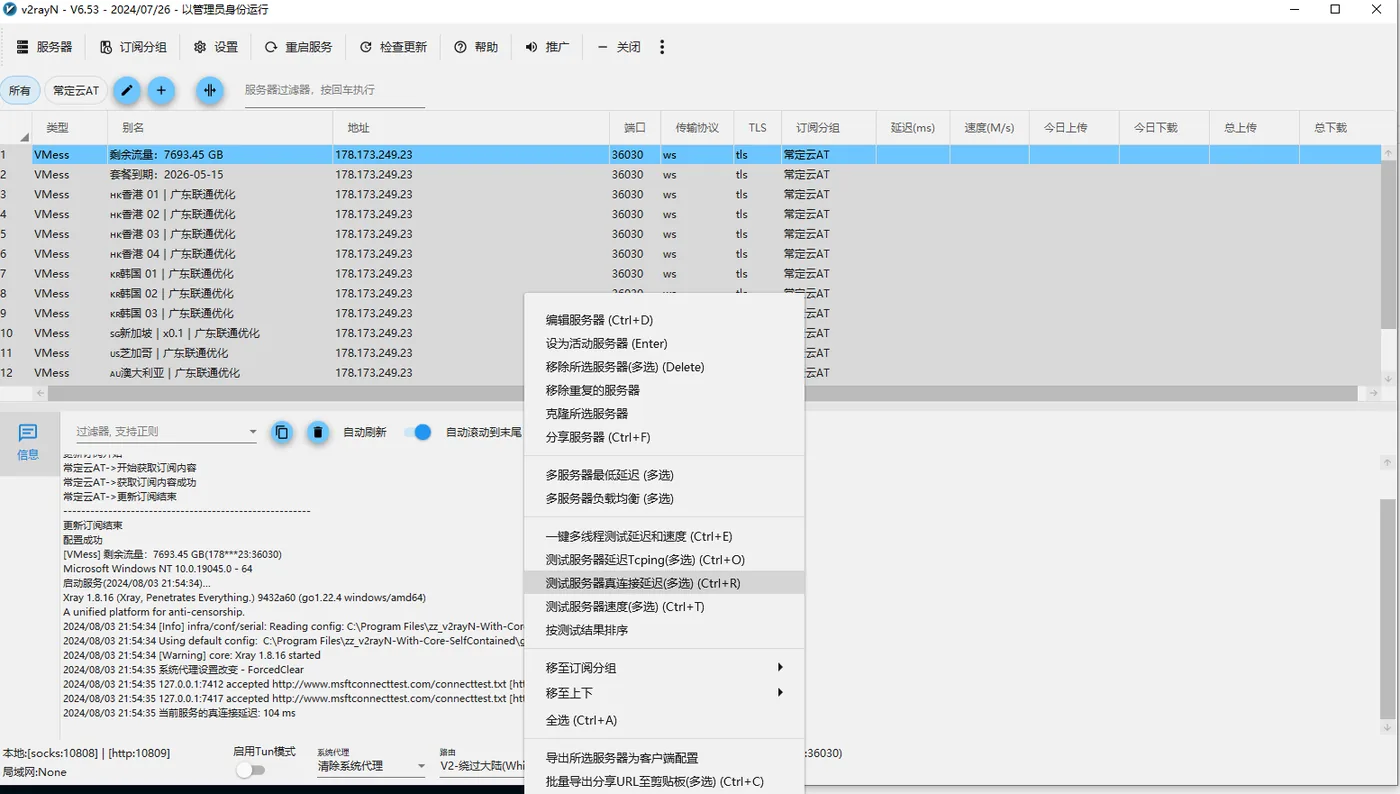Select row 套餐到期: 2026-05-15
Screen dimensions: 1400x794
point(690,174)
